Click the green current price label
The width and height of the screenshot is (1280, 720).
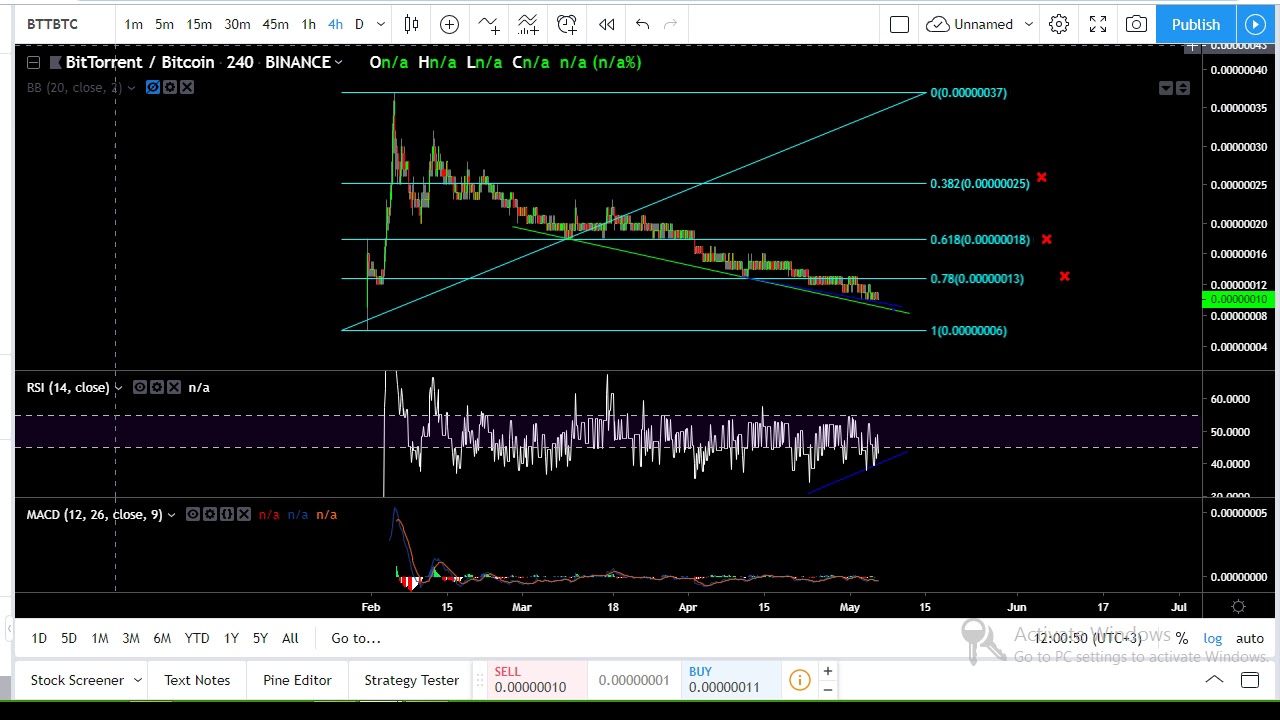click(1237, 300)
